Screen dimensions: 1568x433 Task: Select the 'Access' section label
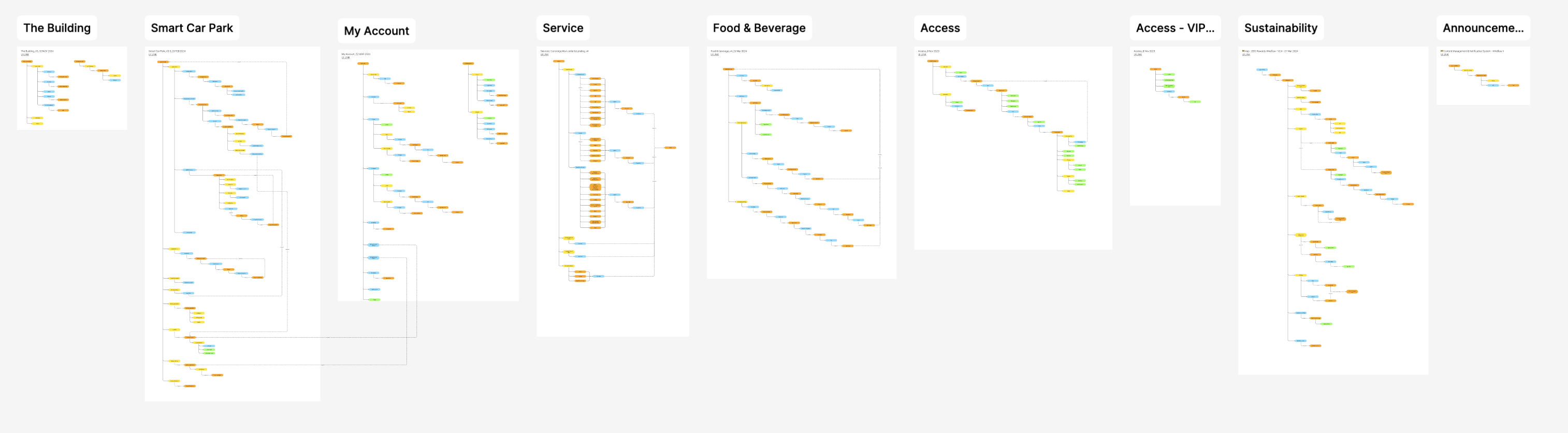click(x=939, y=28)
